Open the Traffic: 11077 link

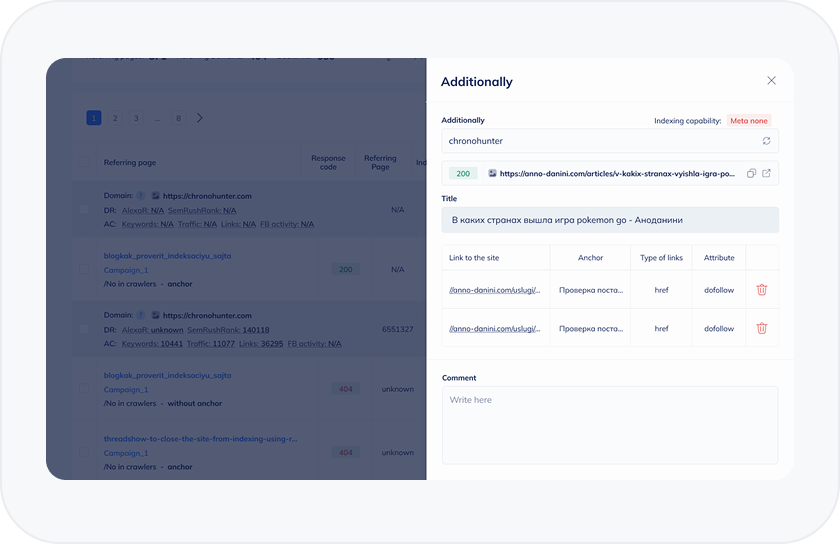pyautogui.click(x=211, y=344)
